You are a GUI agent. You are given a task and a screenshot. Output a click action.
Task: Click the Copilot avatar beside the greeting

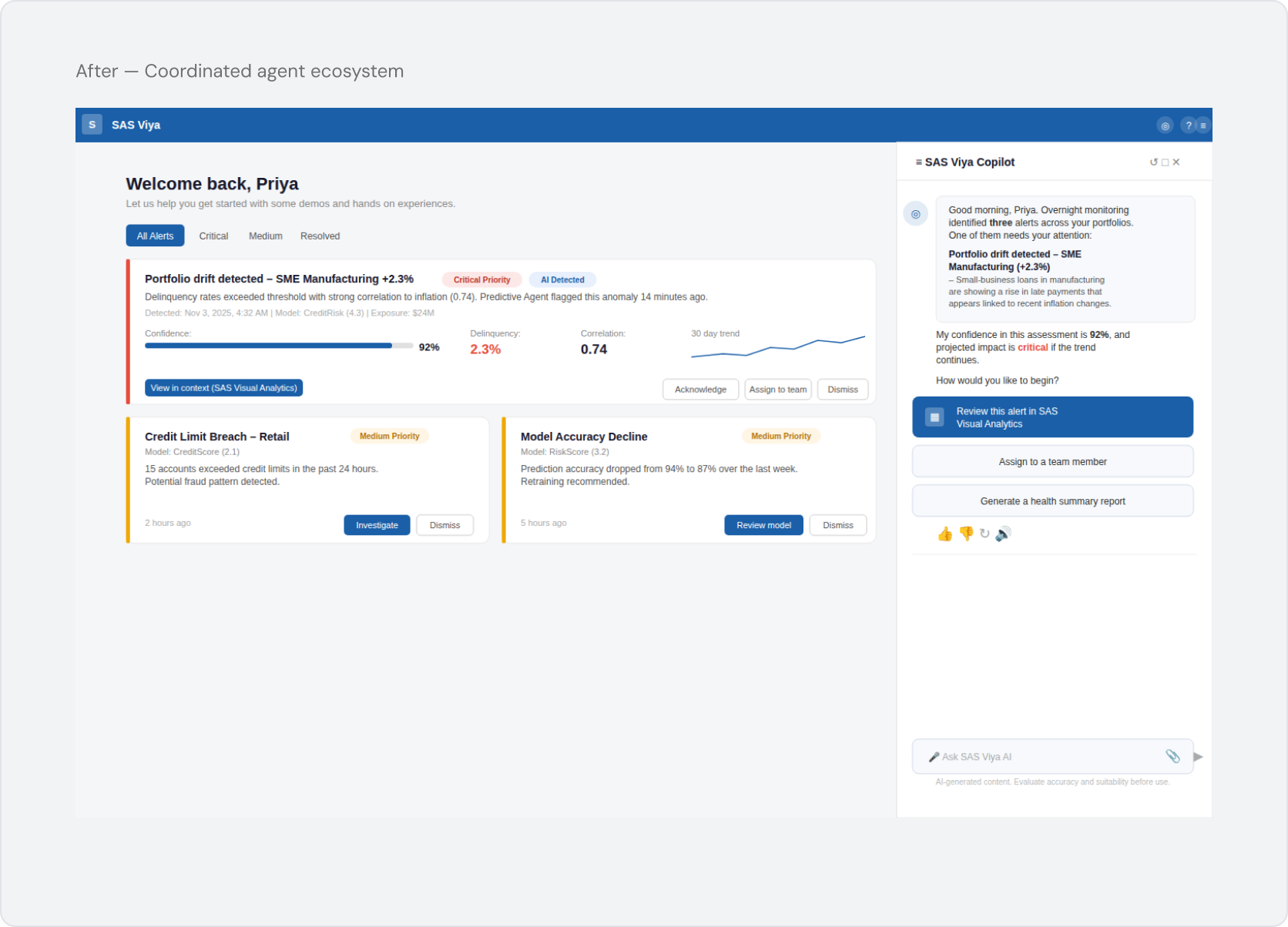click(x=915, y=214)
